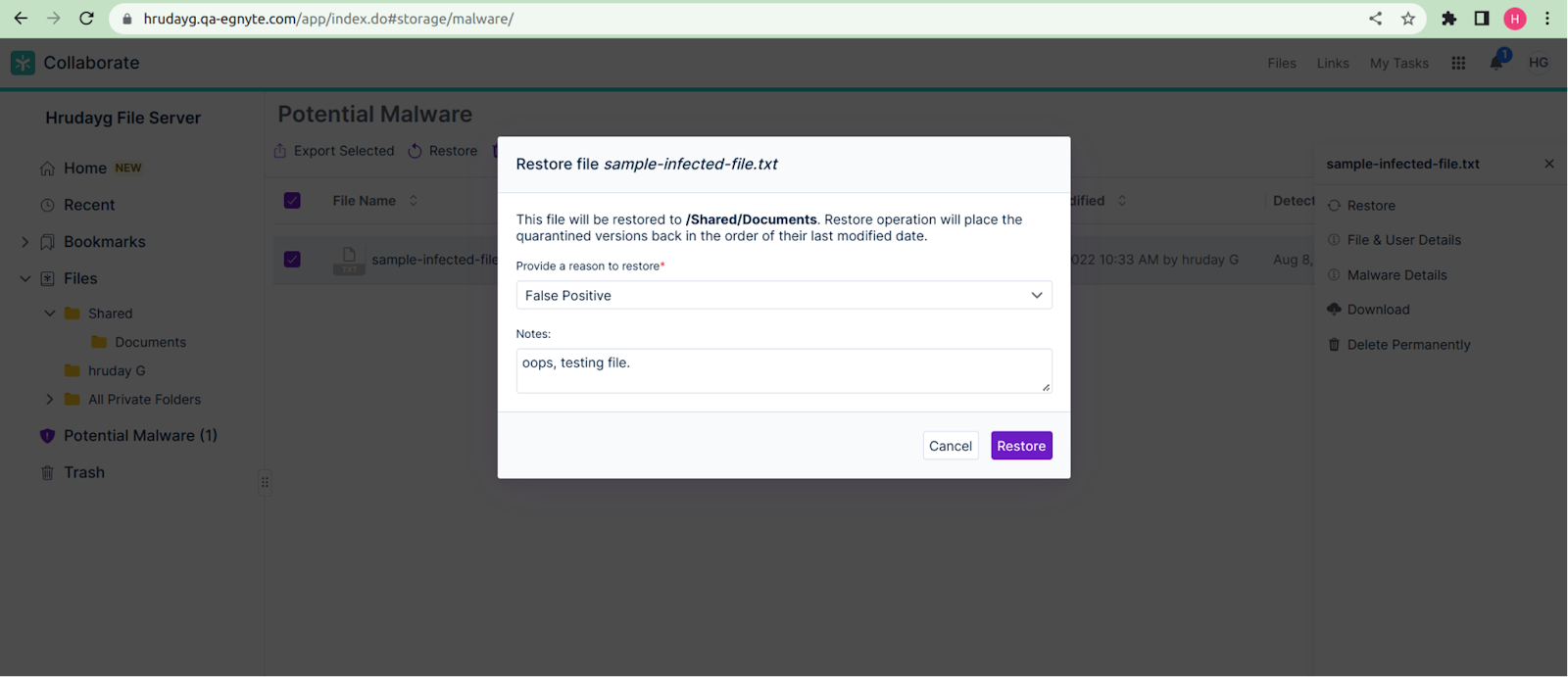
Task: Go to Links in top navigation
Action: 1332,64
